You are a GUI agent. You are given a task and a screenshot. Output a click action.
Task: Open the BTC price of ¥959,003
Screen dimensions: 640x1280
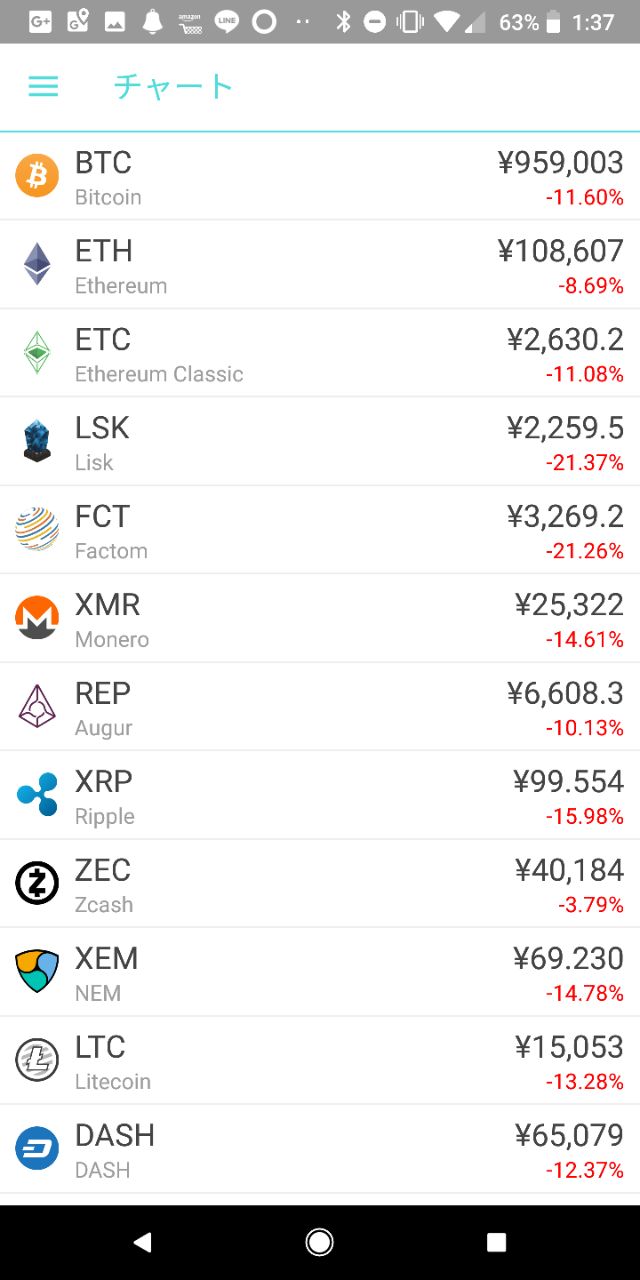[560, 163]
